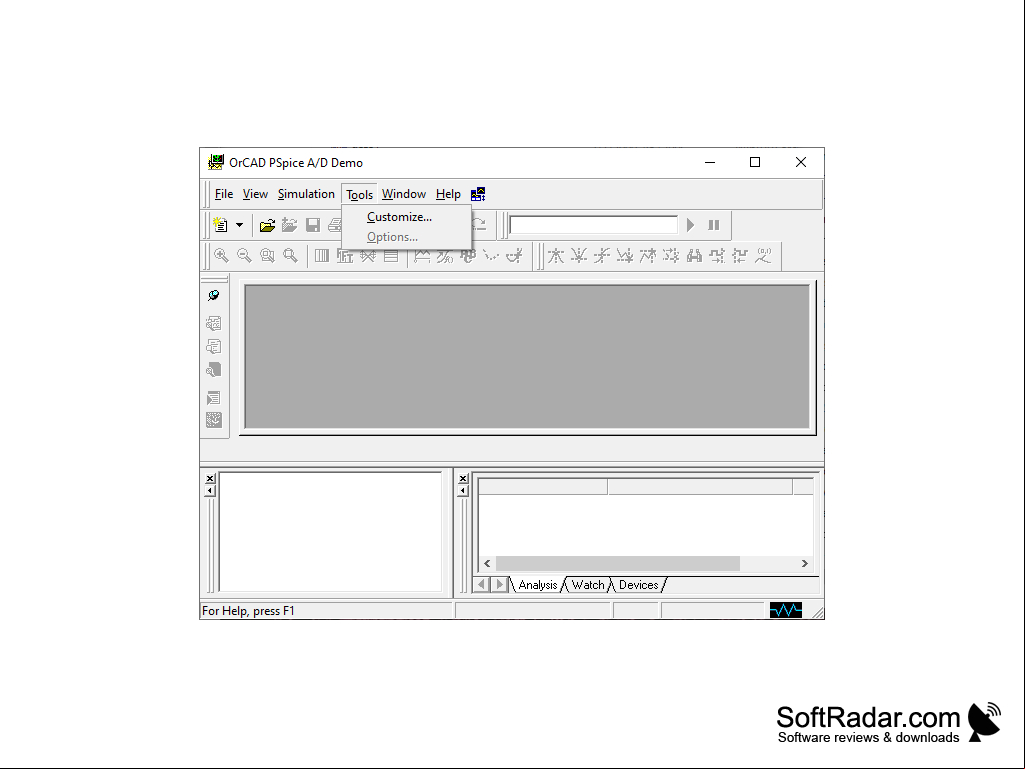Viewport: 1025px width, 769px height.
Task: Click the blue pin magnifier sidebar icon
Action: tap(214, 296)
